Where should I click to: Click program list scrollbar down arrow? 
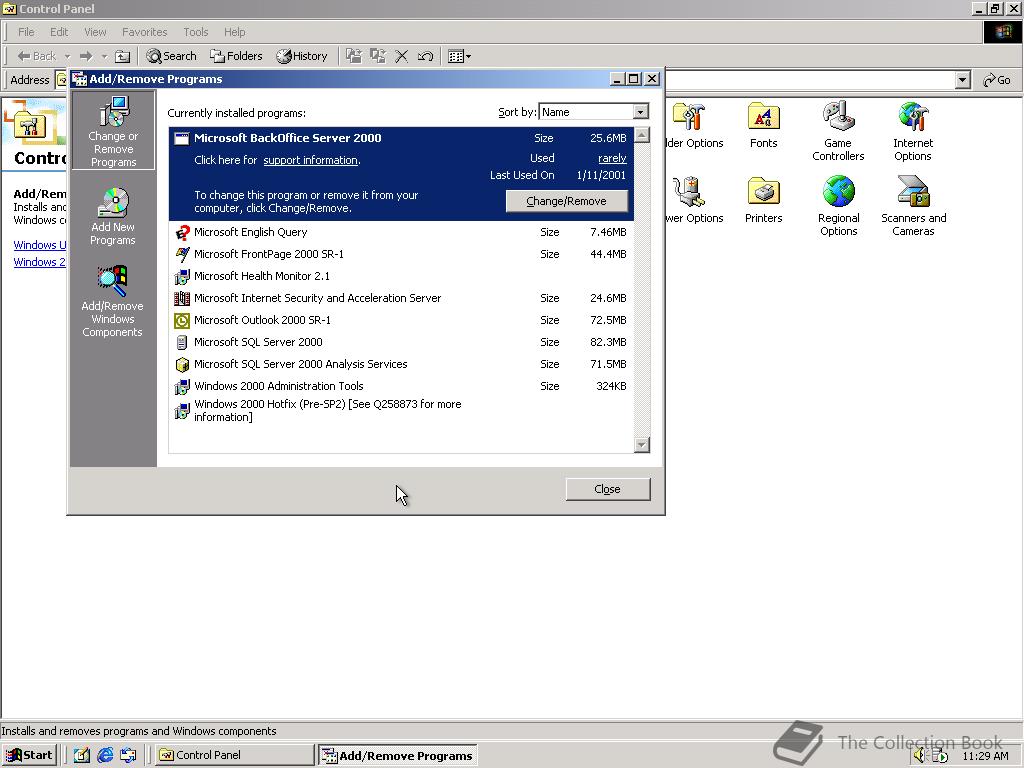click(x=642, y=445)
